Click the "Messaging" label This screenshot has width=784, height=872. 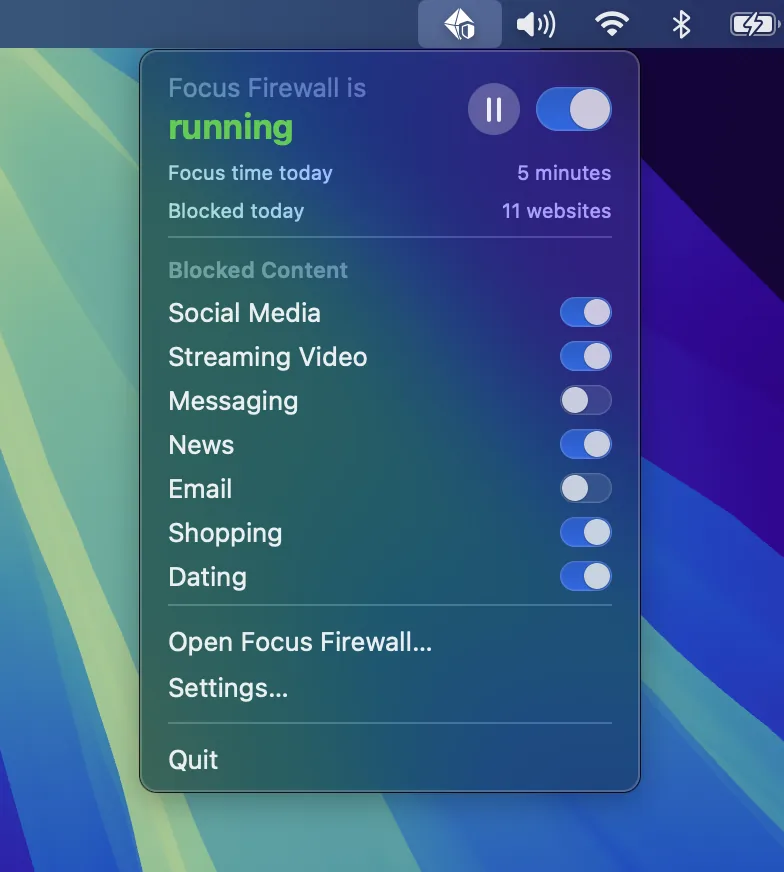click(234, 402)
